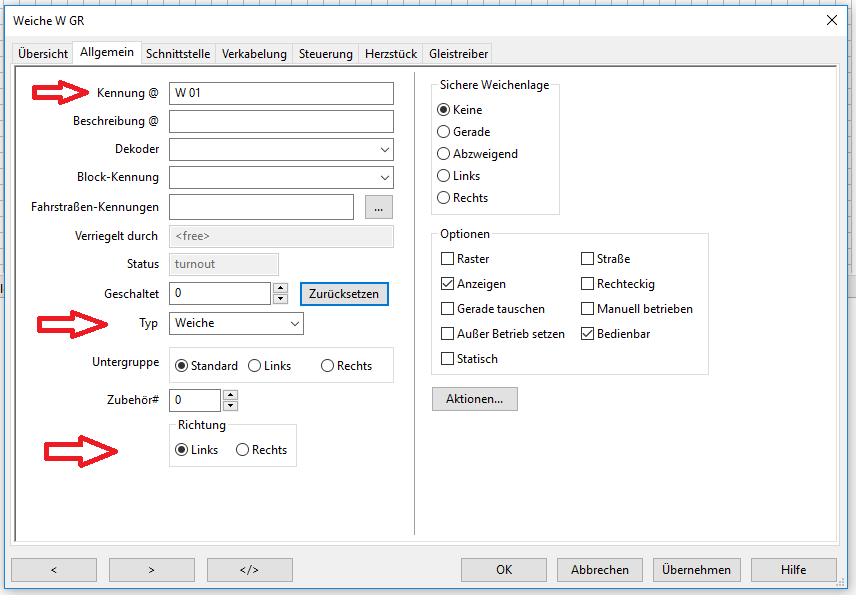
Task: Increase the Geschaltet value with up arrow
Action: click(280, 288)
